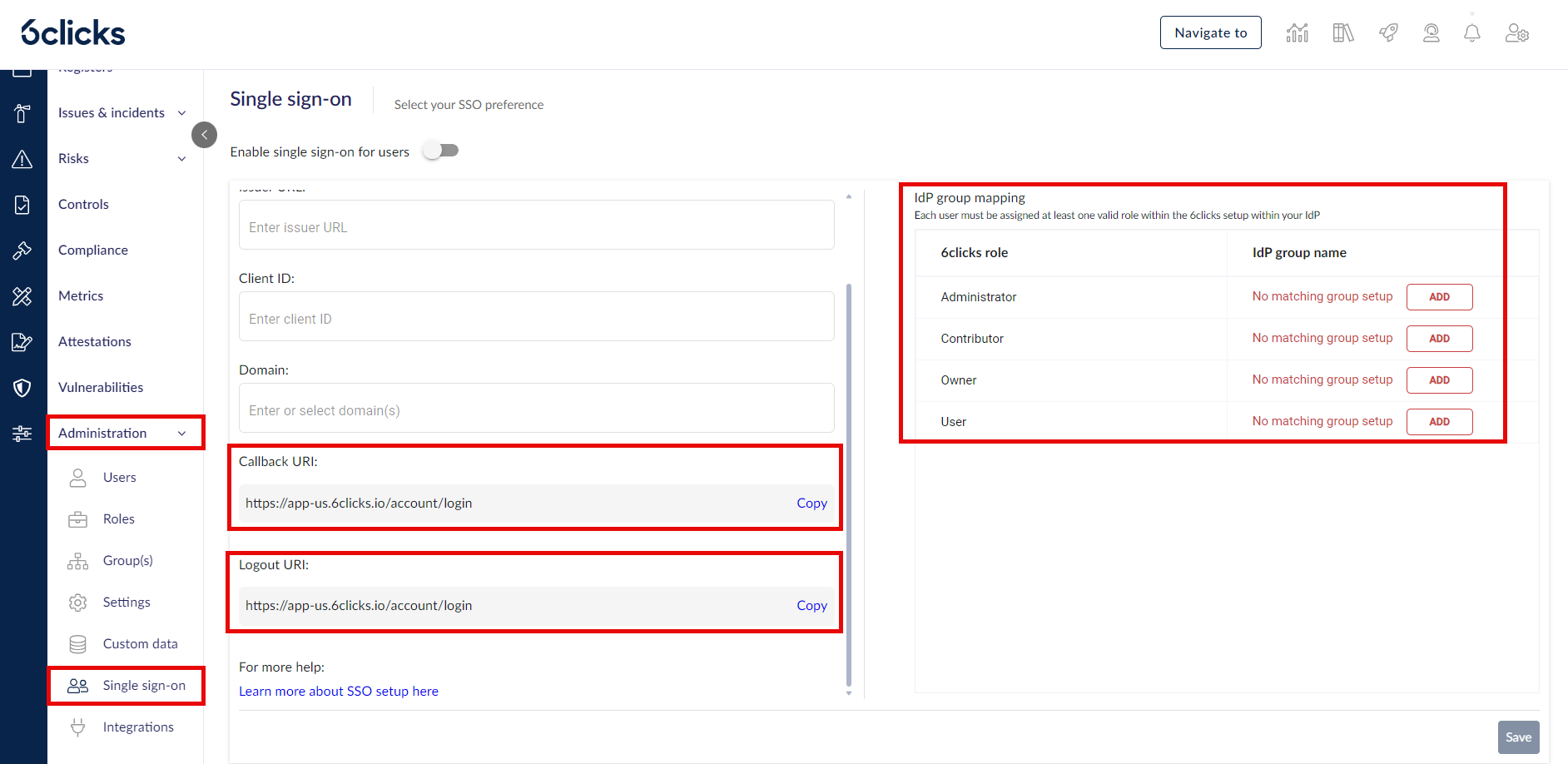The image size is (1568, 764).
Task: Click the Compliance gavel icon
Action: coord(22,251)
